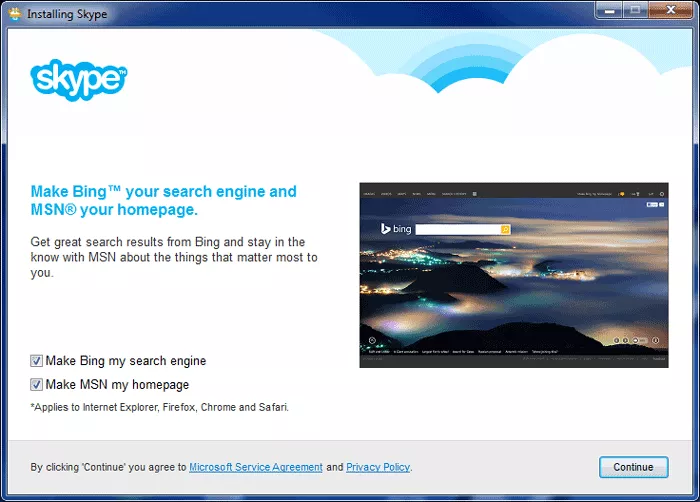The height and width of the screenshot is (502, 700).
Task: Uncheck Make MSN my homepage checkbox
Action: (36, 385)
